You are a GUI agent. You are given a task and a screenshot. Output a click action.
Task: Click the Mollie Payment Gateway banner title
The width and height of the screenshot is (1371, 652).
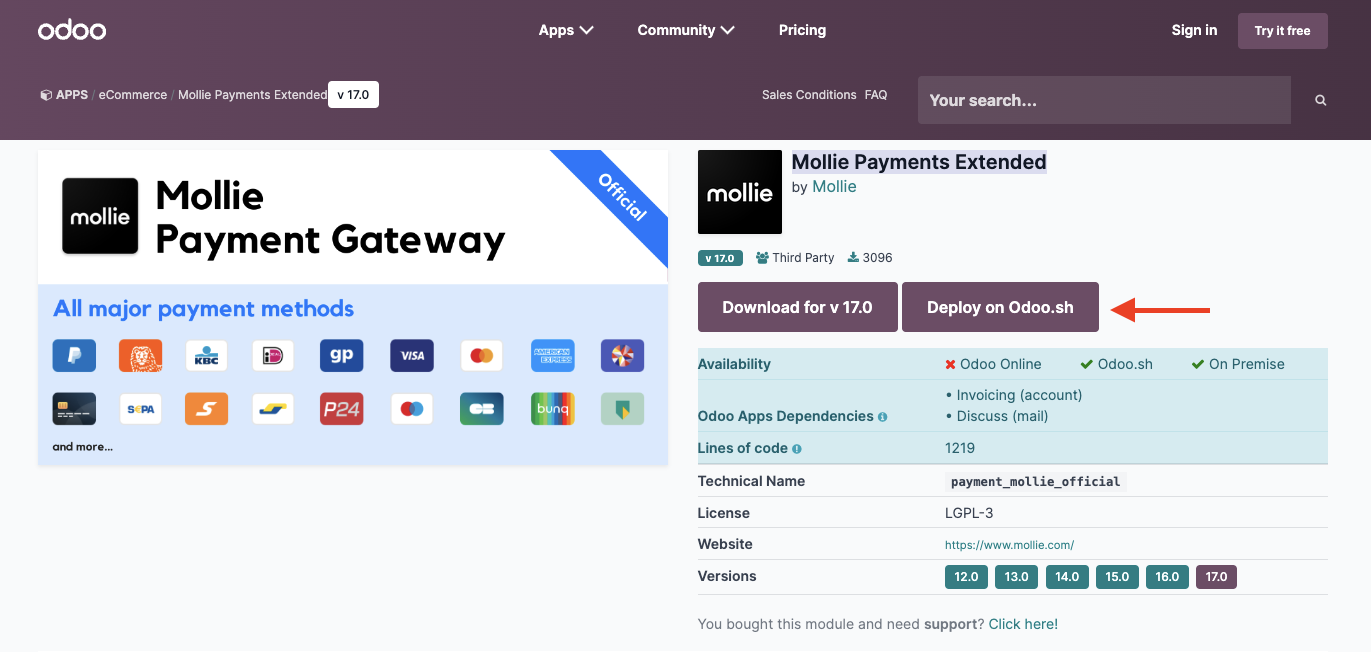click(x=330, y=217)
